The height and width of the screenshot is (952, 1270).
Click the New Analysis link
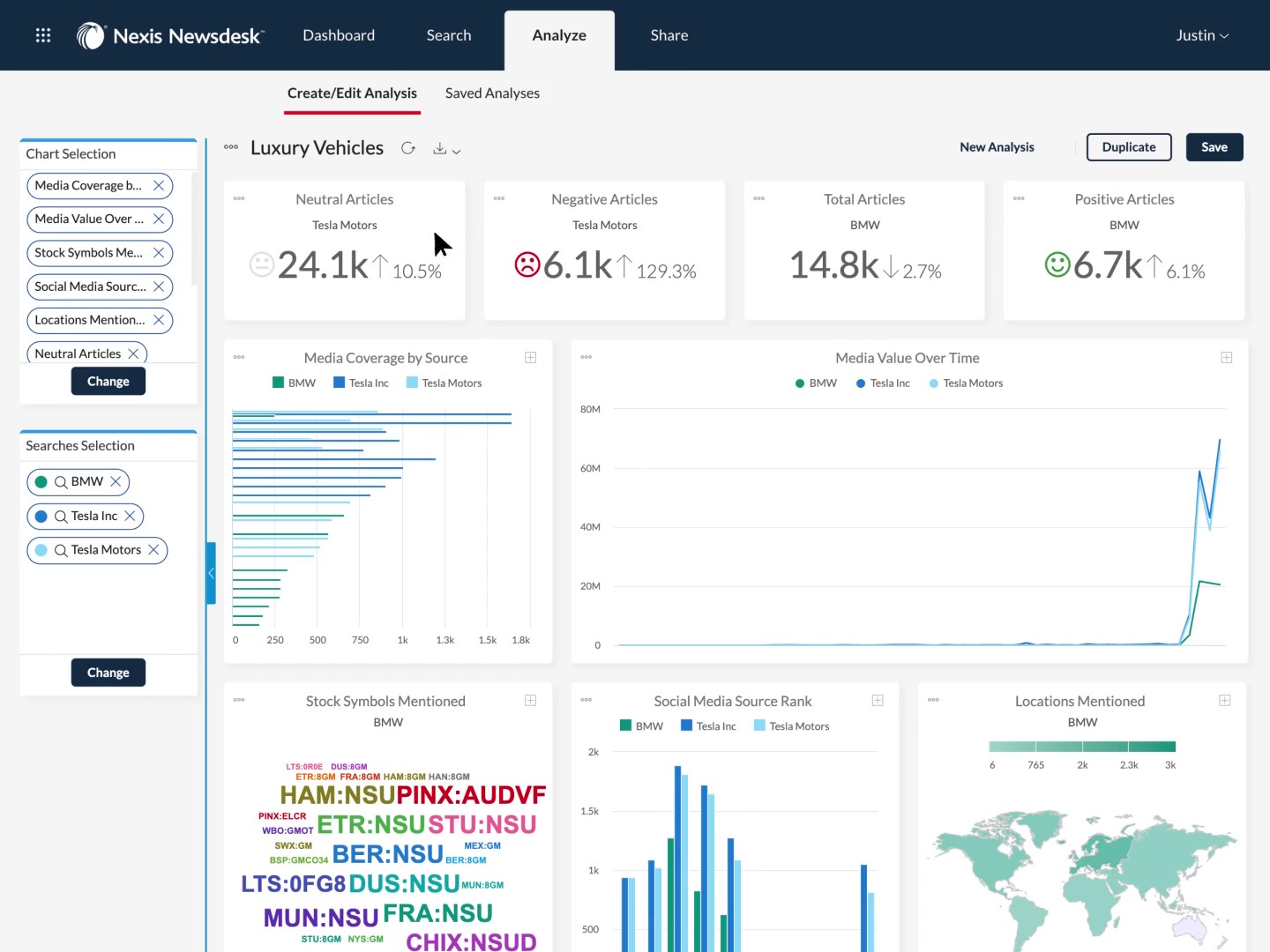(x=997, y=147)
